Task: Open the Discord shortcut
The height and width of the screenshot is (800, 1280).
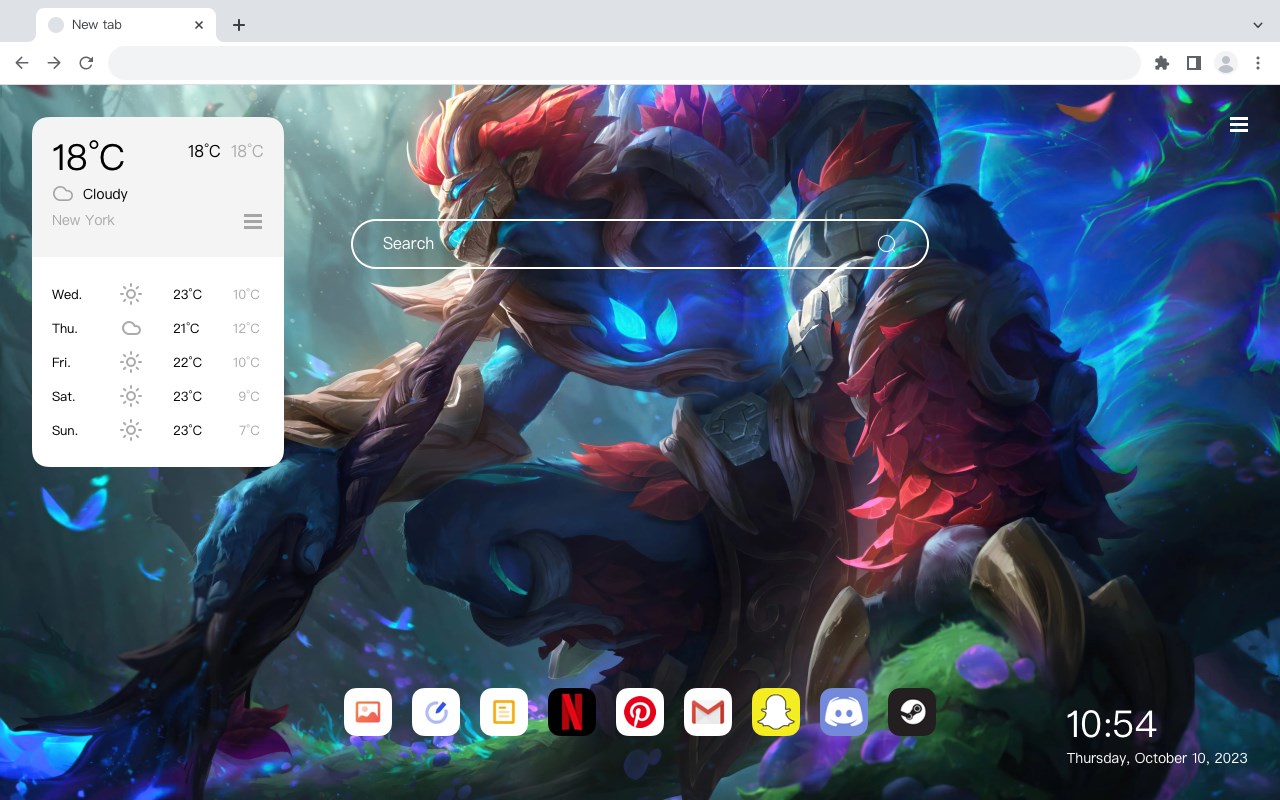Action: pos(844,712)
